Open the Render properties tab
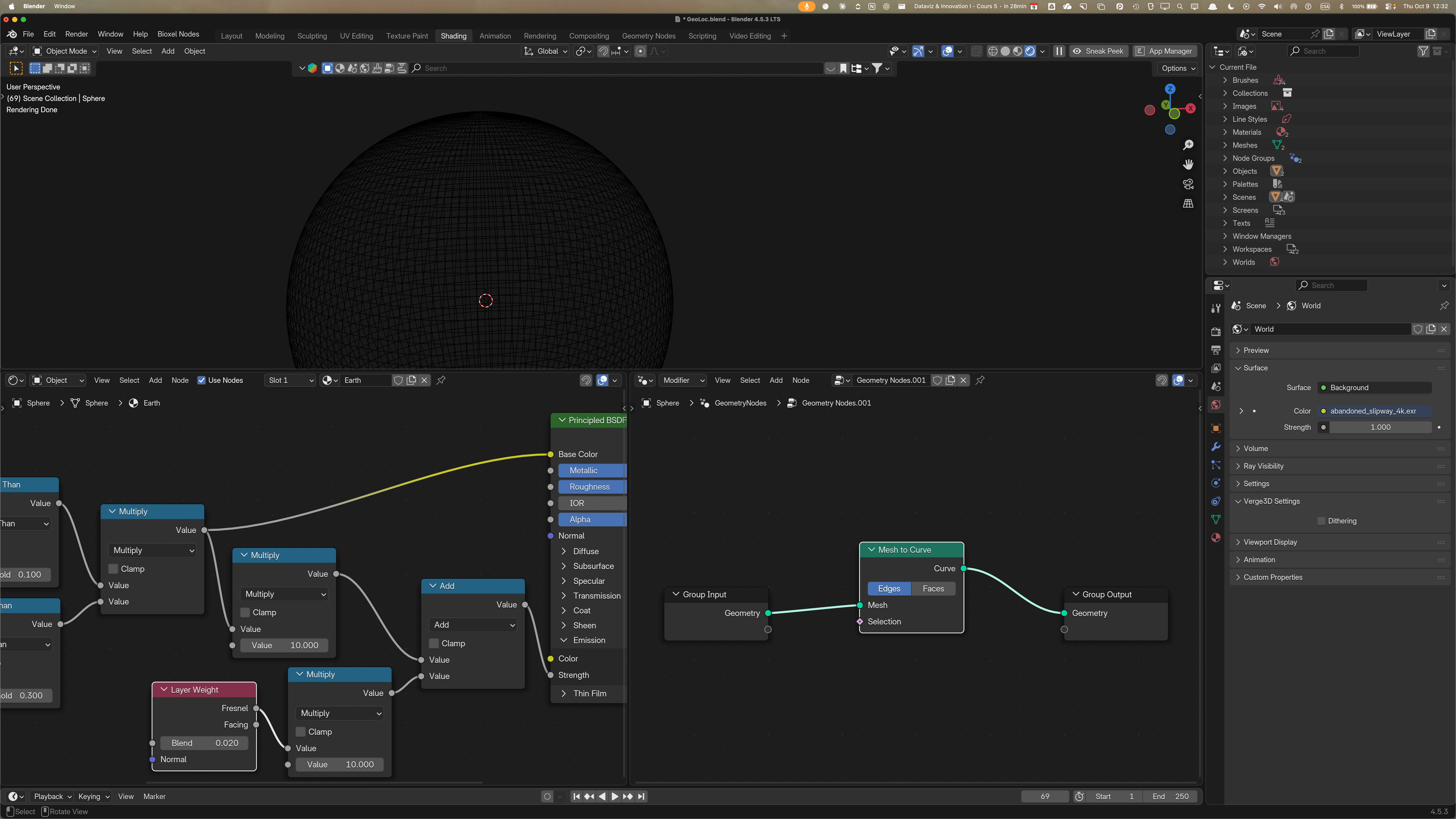The height and width of the screenshot is (819, 1456). (x=1216, y=332)
